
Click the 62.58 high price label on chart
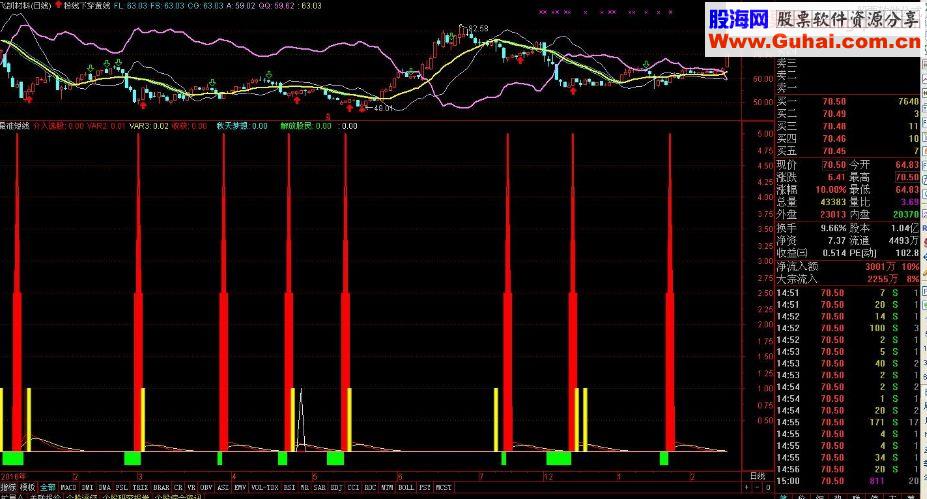click(x=478, y=28)
